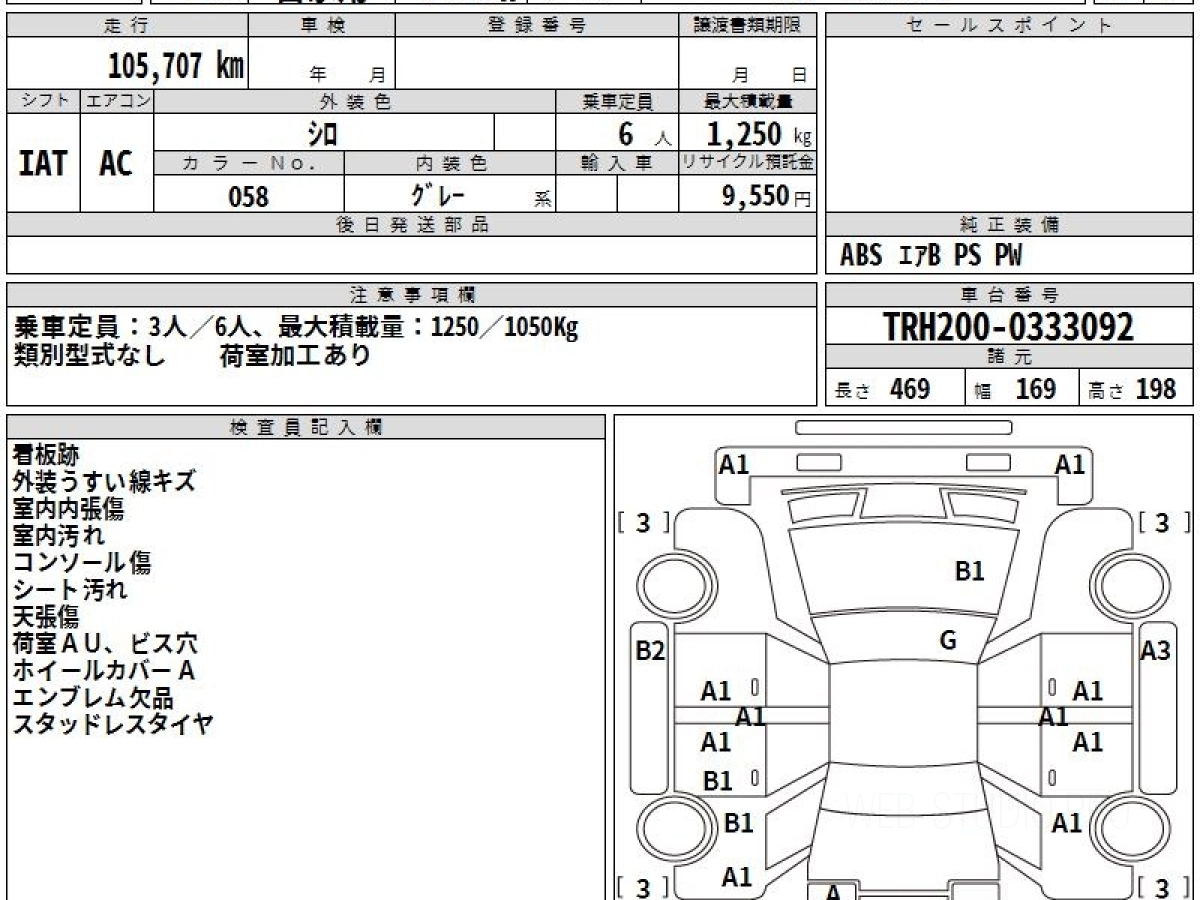
Task: Select the ABS エアB PS PW equipment text
Action: pos(931,256)
